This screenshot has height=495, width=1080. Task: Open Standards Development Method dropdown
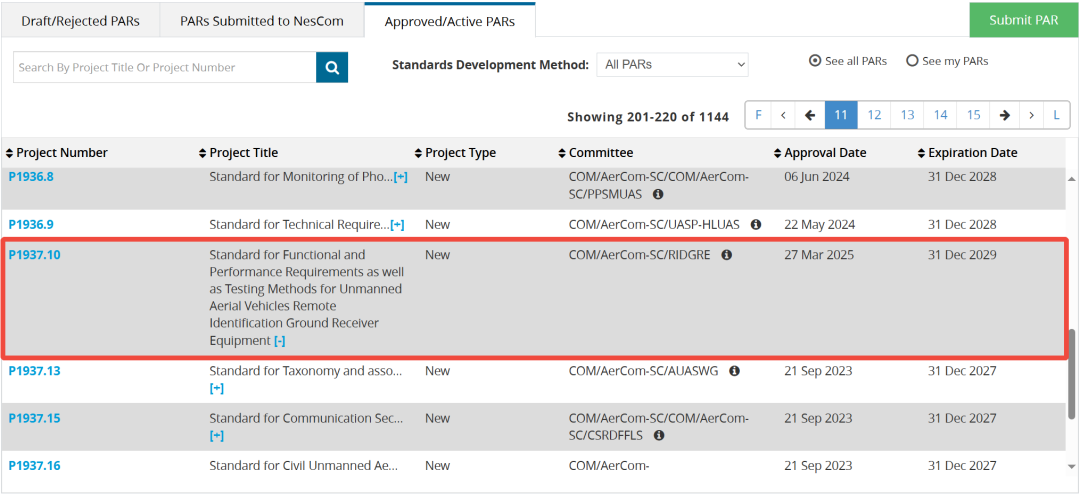pyautogui.click(x=672, y=65)
